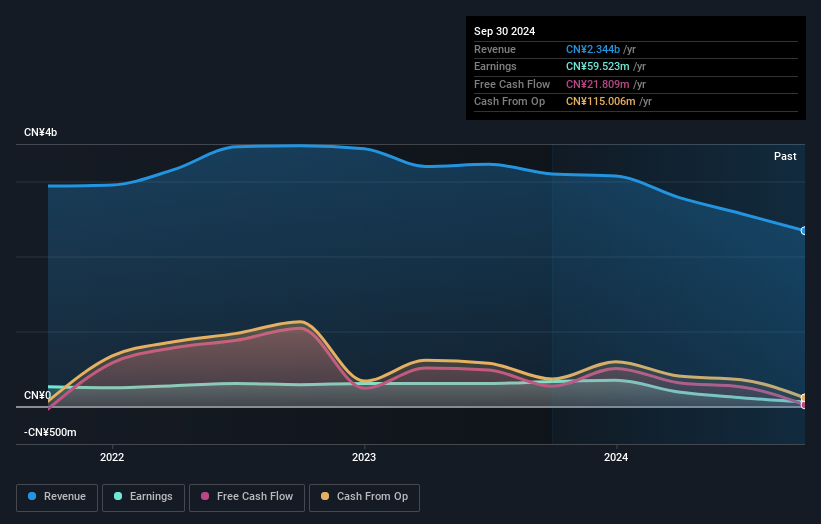This screenshot has height=524, width=821.
Task: Click the CN¥2.344b revenue value
Action: pos(593,49)
